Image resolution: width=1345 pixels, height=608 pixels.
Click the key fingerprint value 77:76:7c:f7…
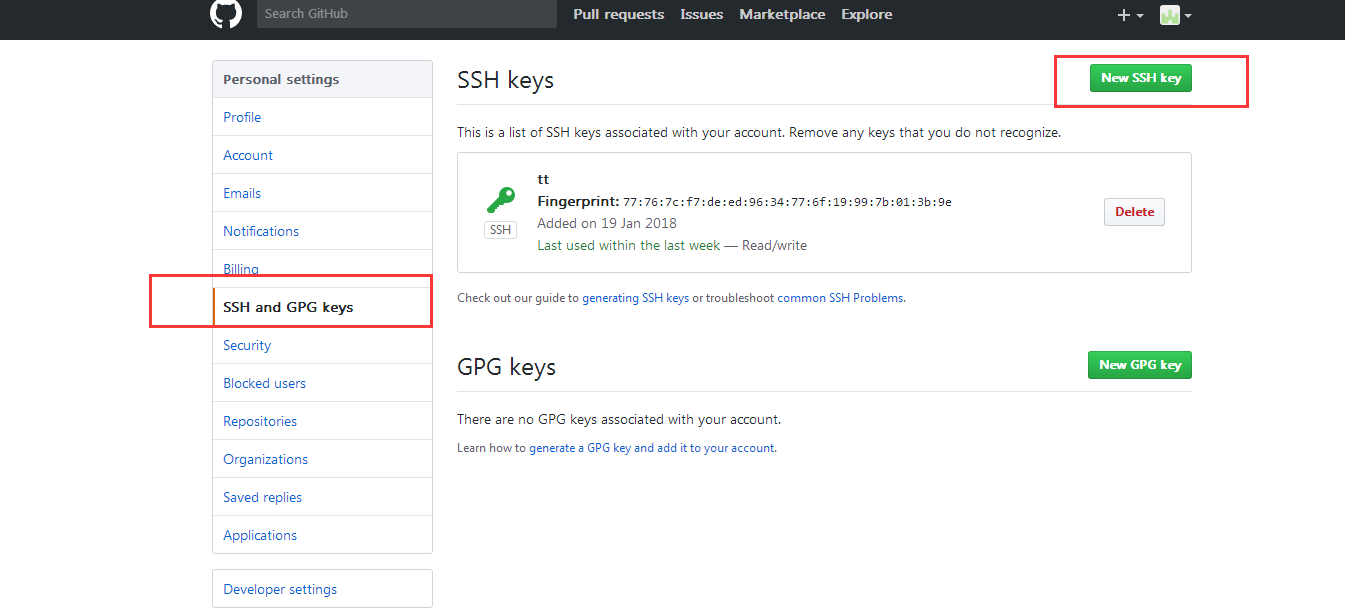787,202
